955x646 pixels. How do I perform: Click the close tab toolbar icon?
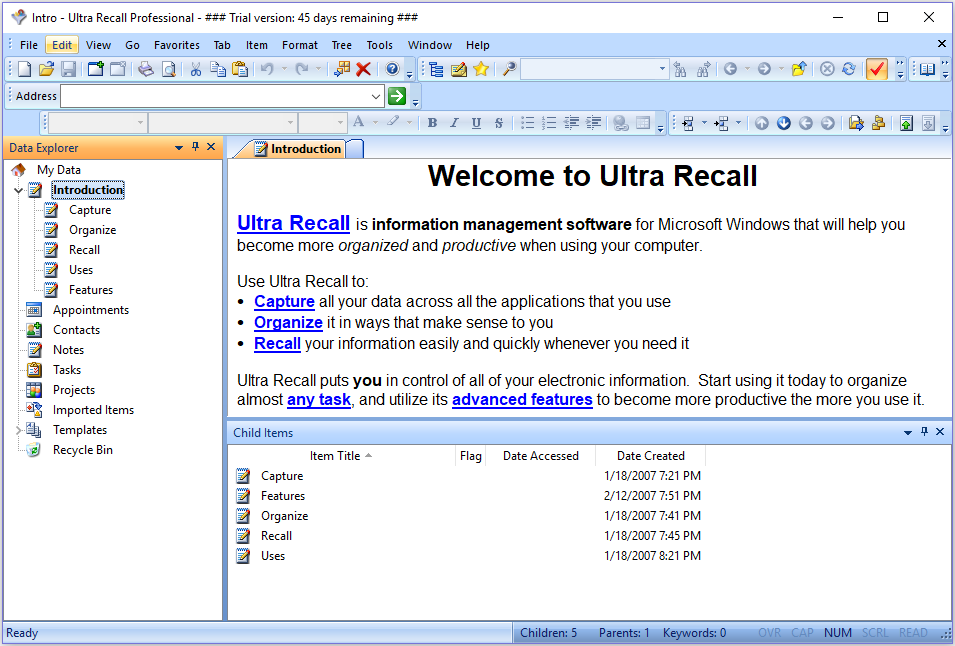pyautogui.click(x=118, y=69)
